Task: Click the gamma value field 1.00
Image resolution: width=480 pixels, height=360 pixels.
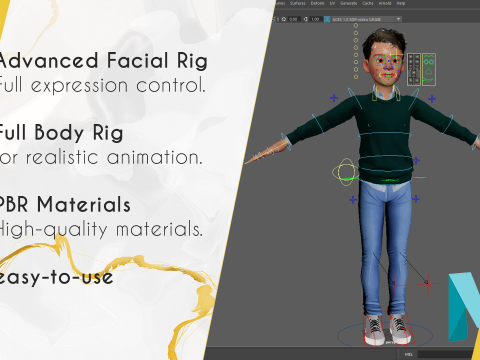Action: pyautogui.click(x=315, y=19)
